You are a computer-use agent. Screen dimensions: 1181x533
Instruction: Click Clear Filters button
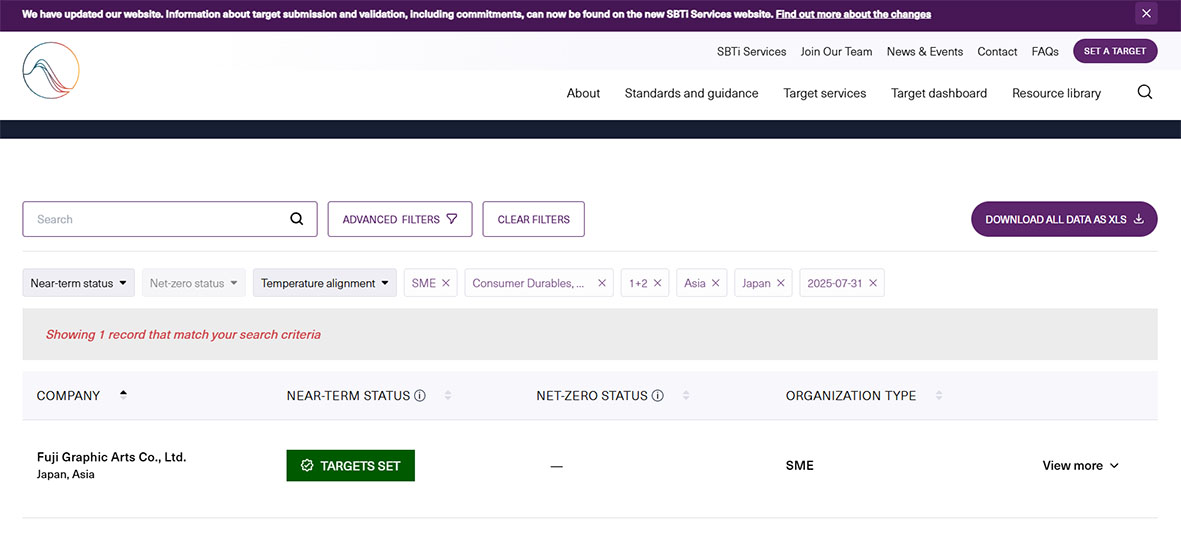[533, 219]
